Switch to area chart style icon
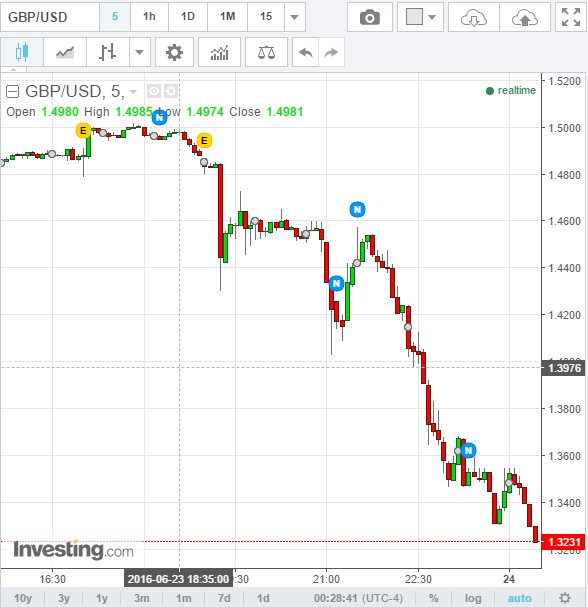Viewport: 588px width, 607px height. point(65,52)
